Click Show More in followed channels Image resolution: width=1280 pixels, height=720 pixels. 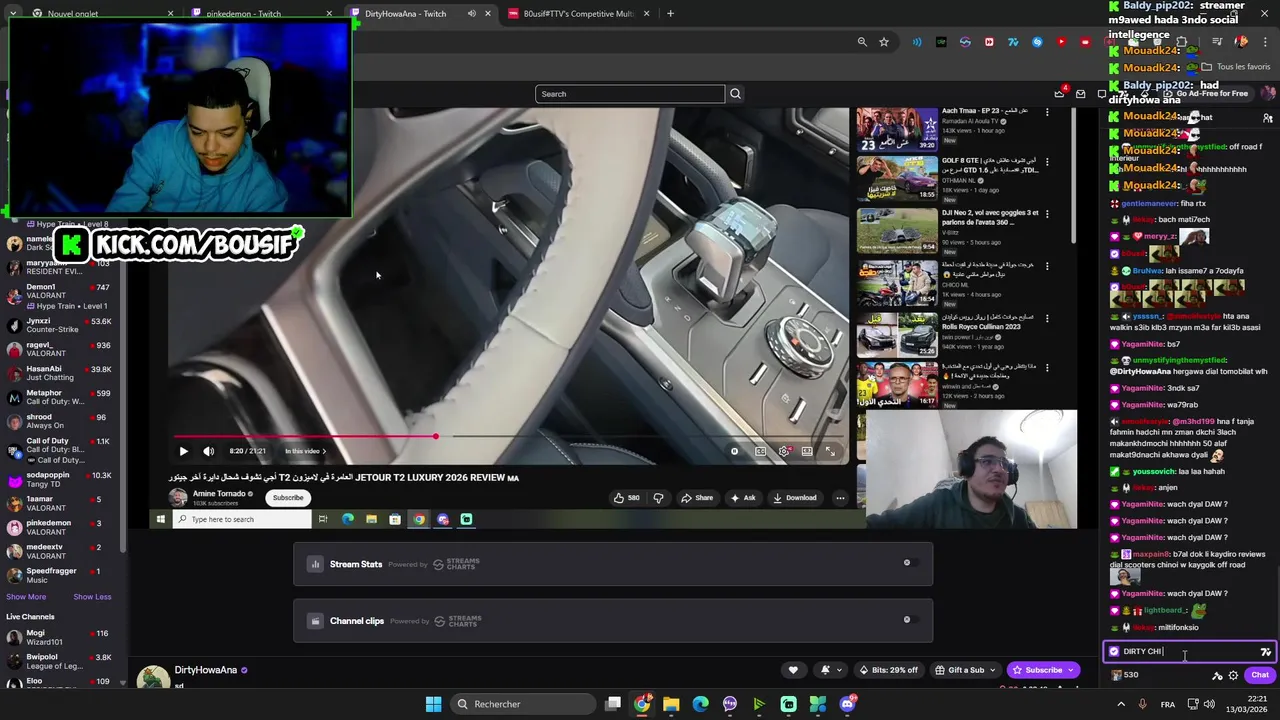(x=26, y=597)
